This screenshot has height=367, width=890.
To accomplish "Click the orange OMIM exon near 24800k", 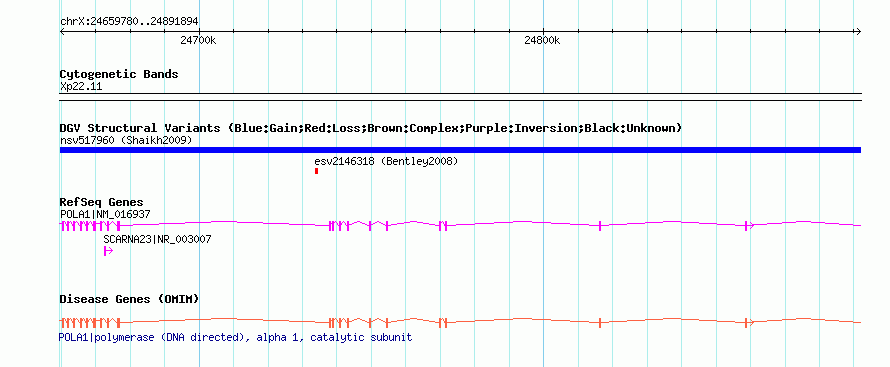I will click(600, 323).
